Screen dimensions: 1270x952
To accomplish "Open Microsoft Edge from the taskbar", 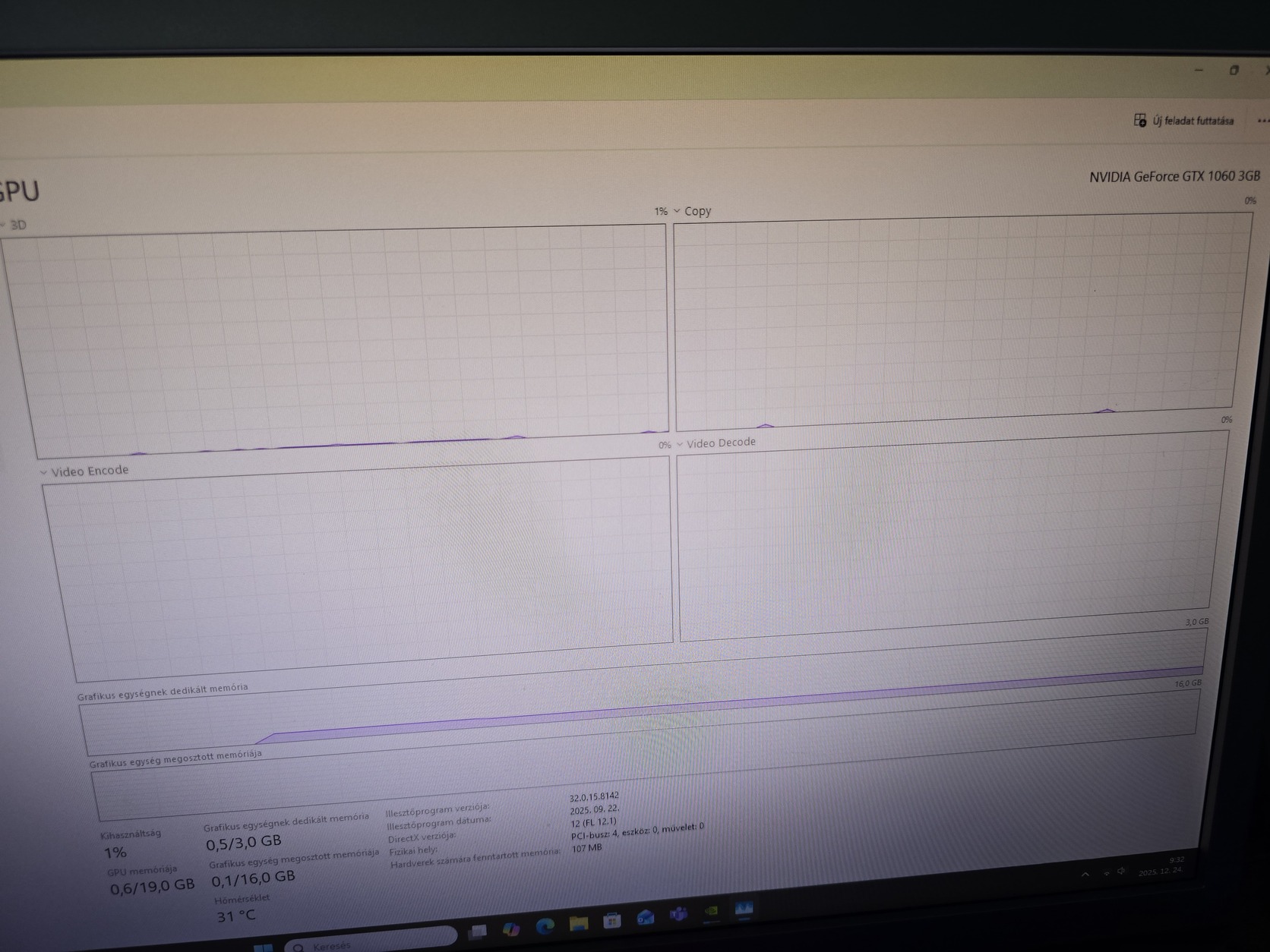I will [545, 925].
